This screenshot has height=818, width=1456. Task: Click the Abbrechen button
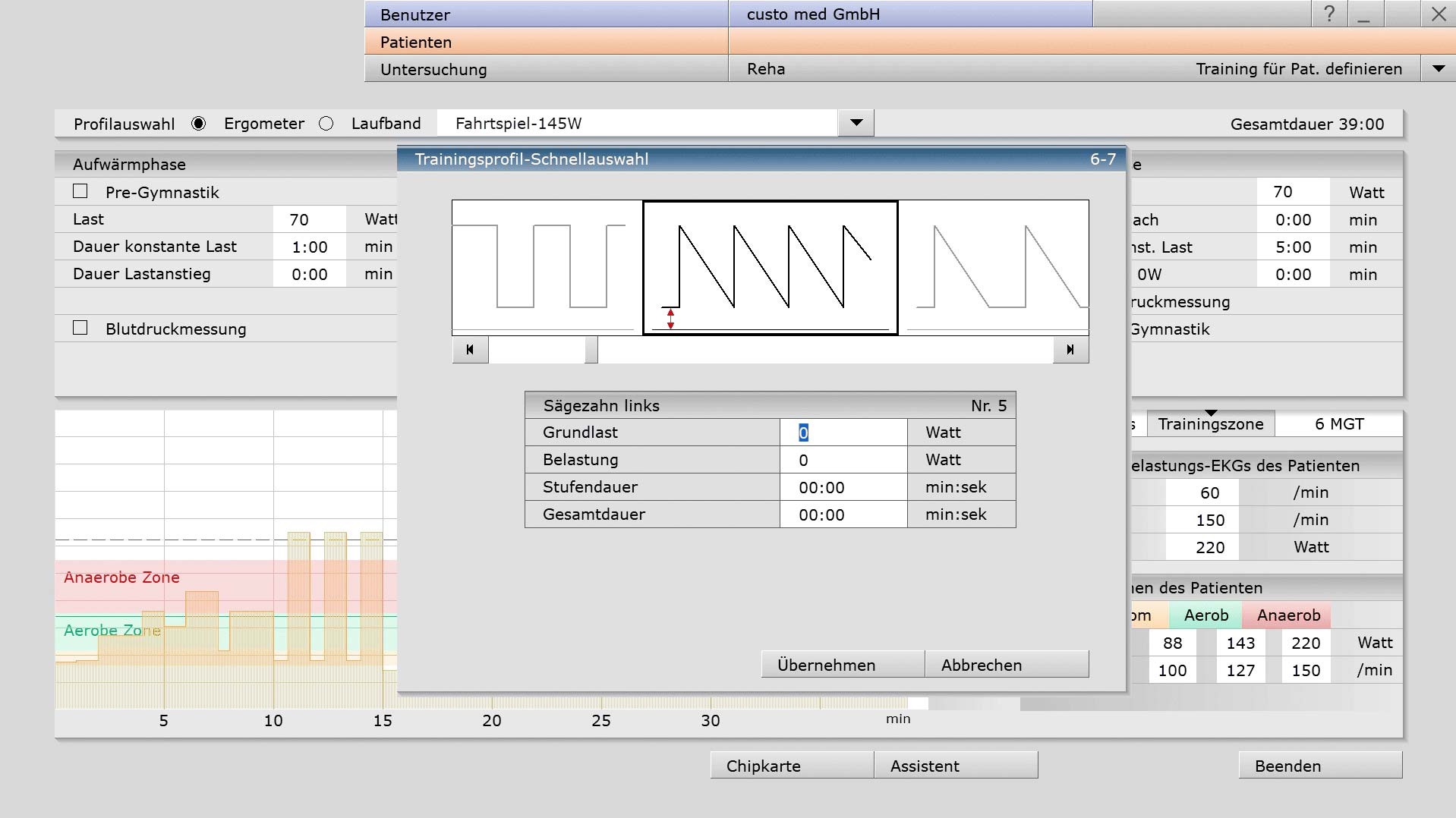point(1007,665)
